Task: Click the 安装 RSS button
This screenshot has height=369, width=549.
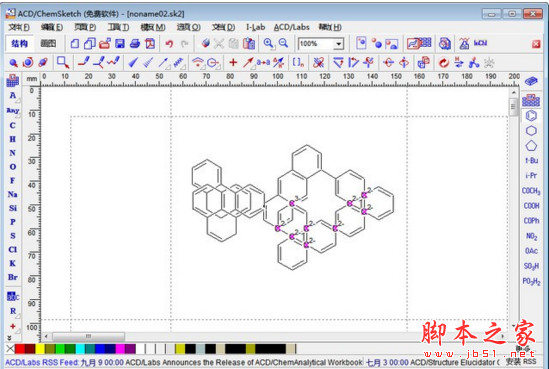Action: click(x=521, y=362)
